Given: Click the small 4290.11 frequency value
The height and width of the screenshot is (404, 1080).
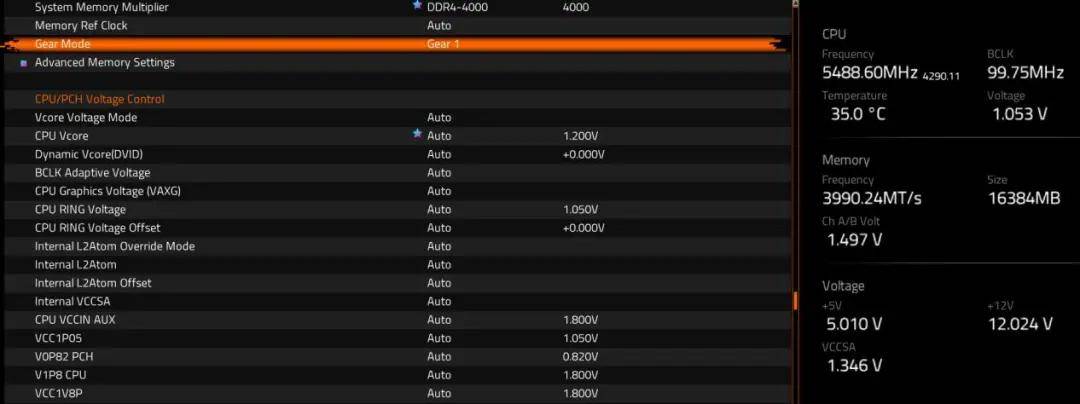Looking at the screenshot, I should coord(941,76).
